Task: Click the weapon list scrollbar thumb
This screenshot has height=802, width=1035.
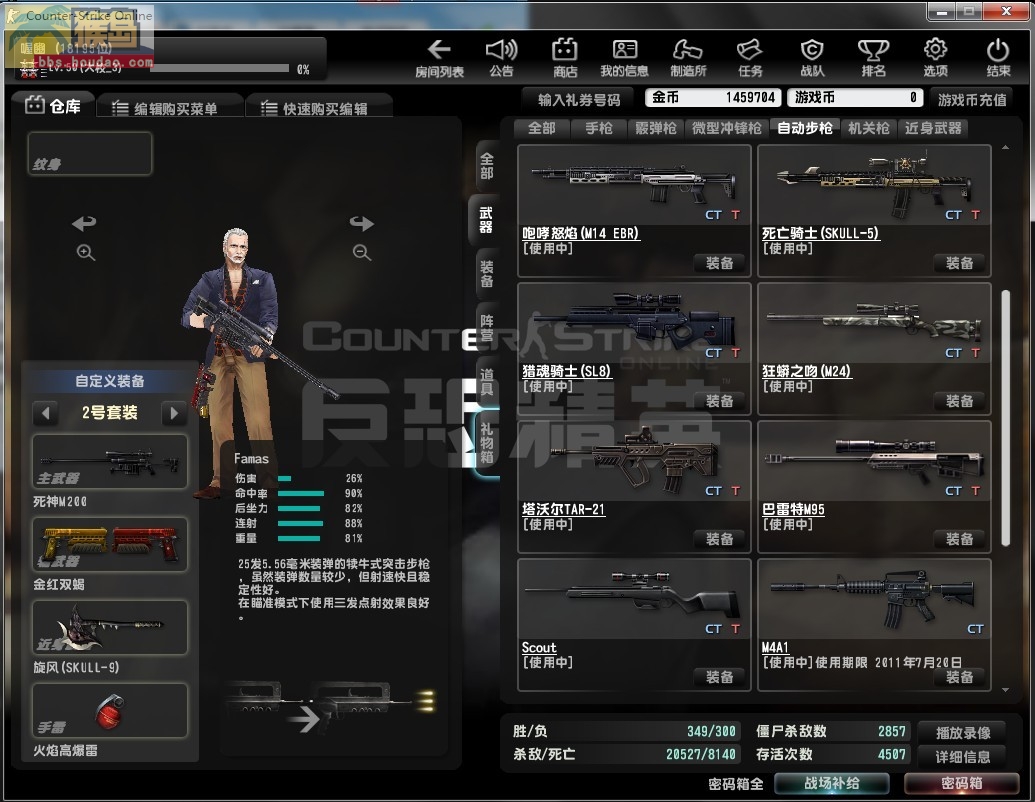Action: click(x=1005, y=418)
